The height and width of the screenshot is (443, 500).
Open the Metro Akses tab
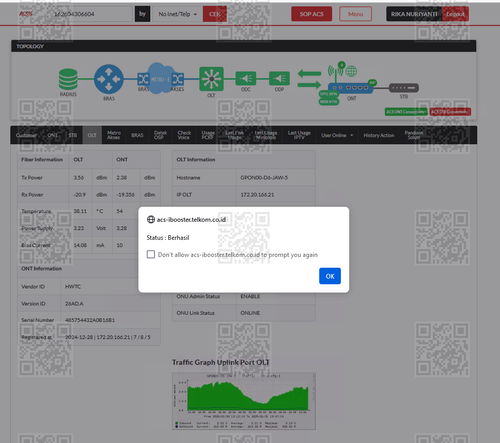coord(114,135)
